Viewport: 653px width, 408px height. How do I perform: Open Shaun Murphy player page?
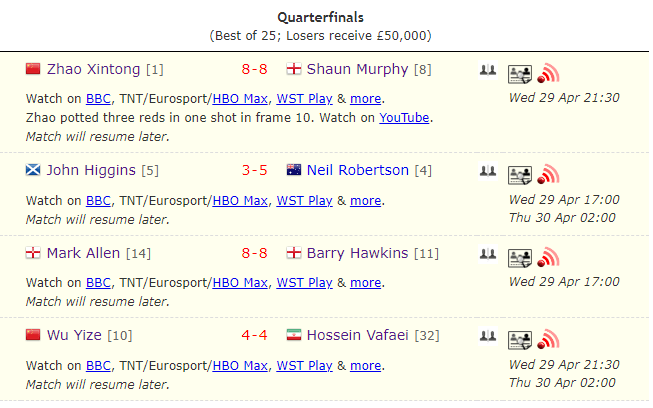click(357, 69)
